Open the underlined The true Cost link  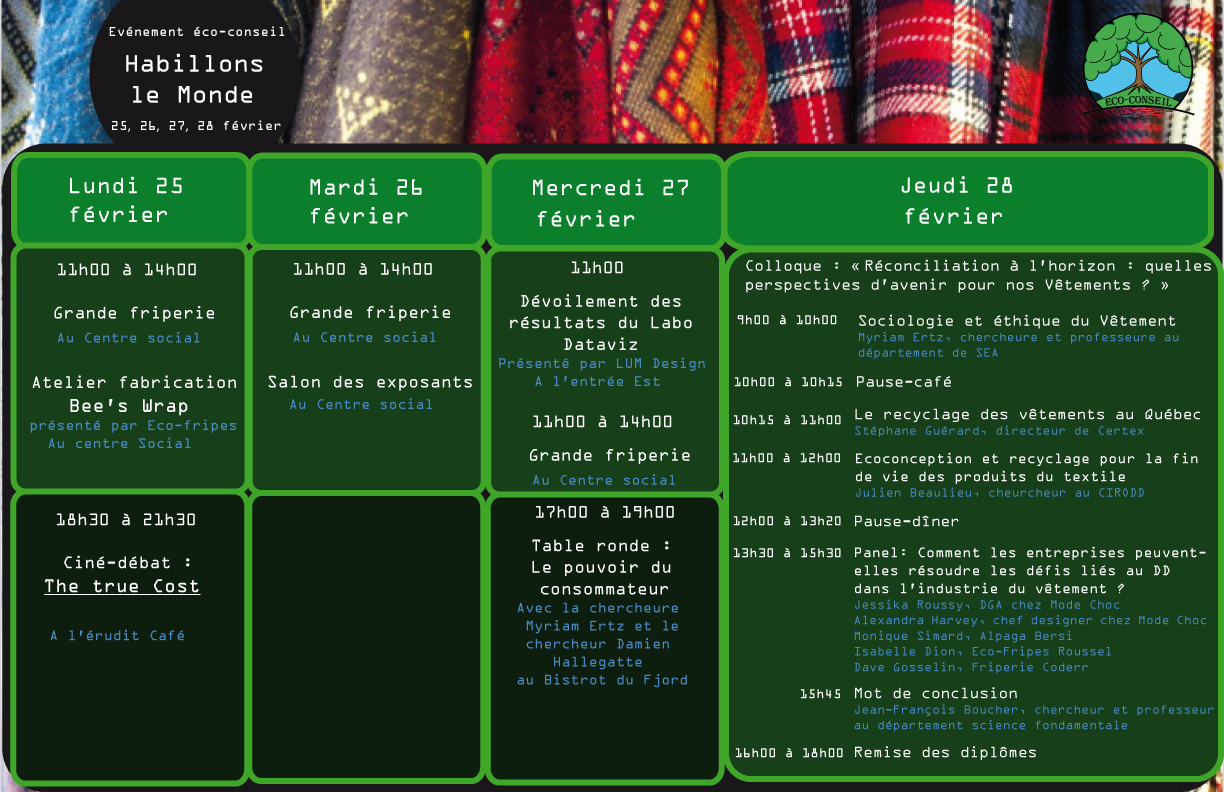(122, 587)
